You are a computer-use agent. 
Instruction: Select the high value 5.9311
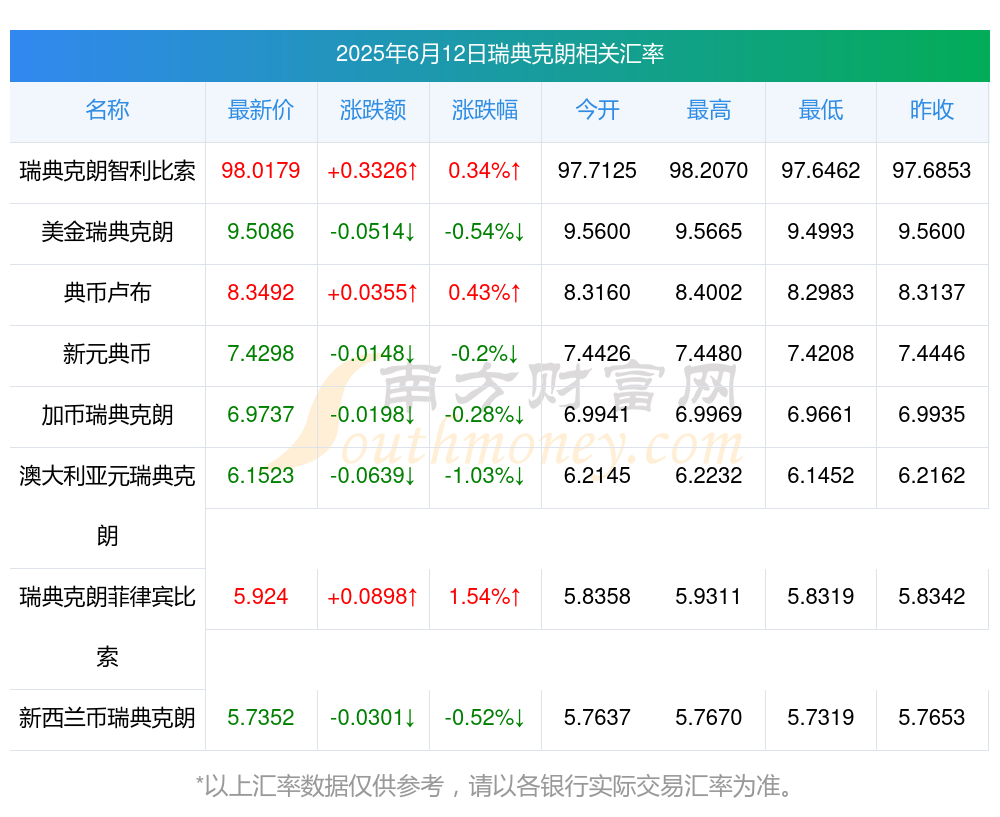[709, 597]
